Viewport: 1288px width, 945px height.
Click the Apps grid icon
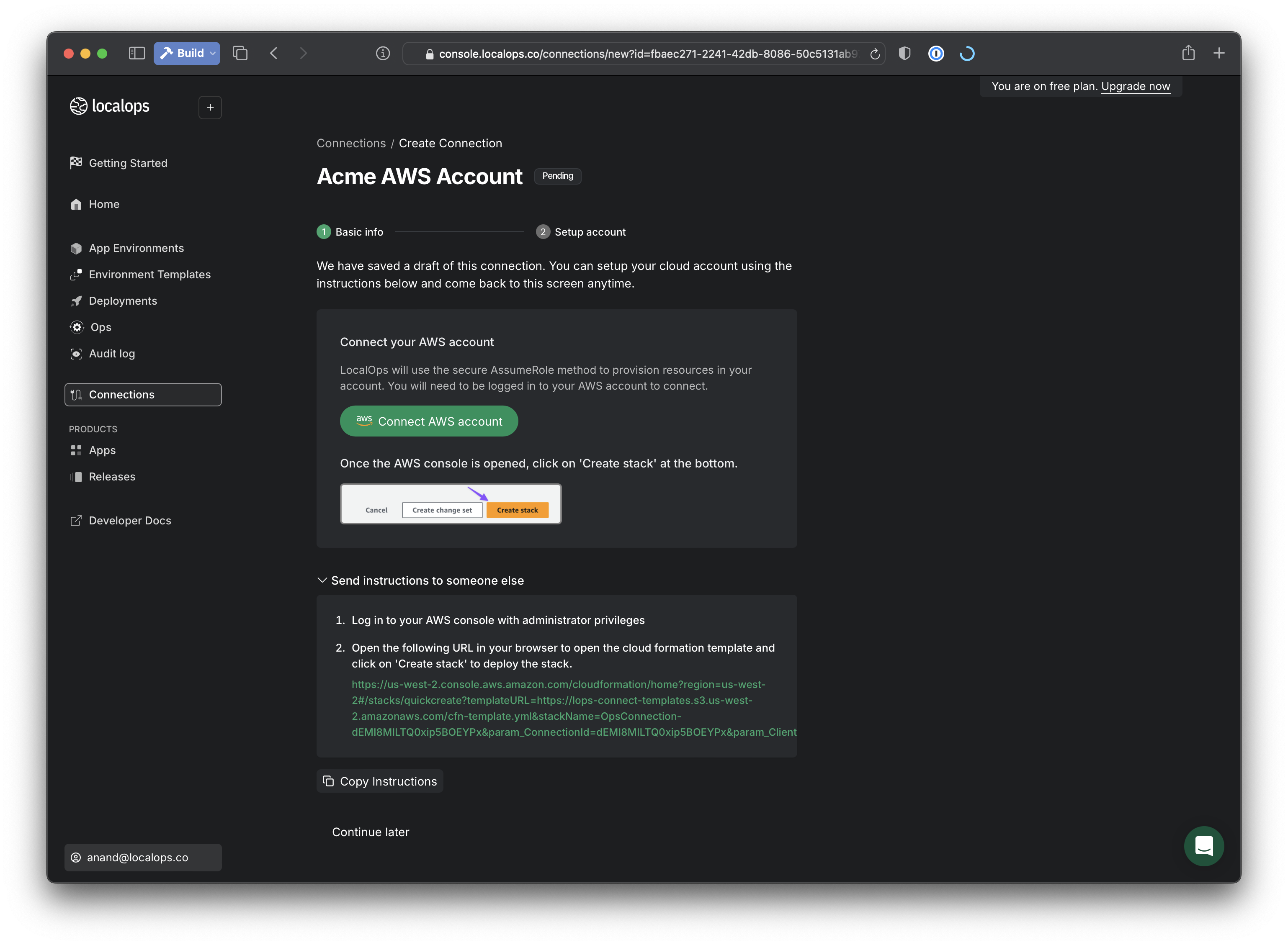(x=76, y=450)
